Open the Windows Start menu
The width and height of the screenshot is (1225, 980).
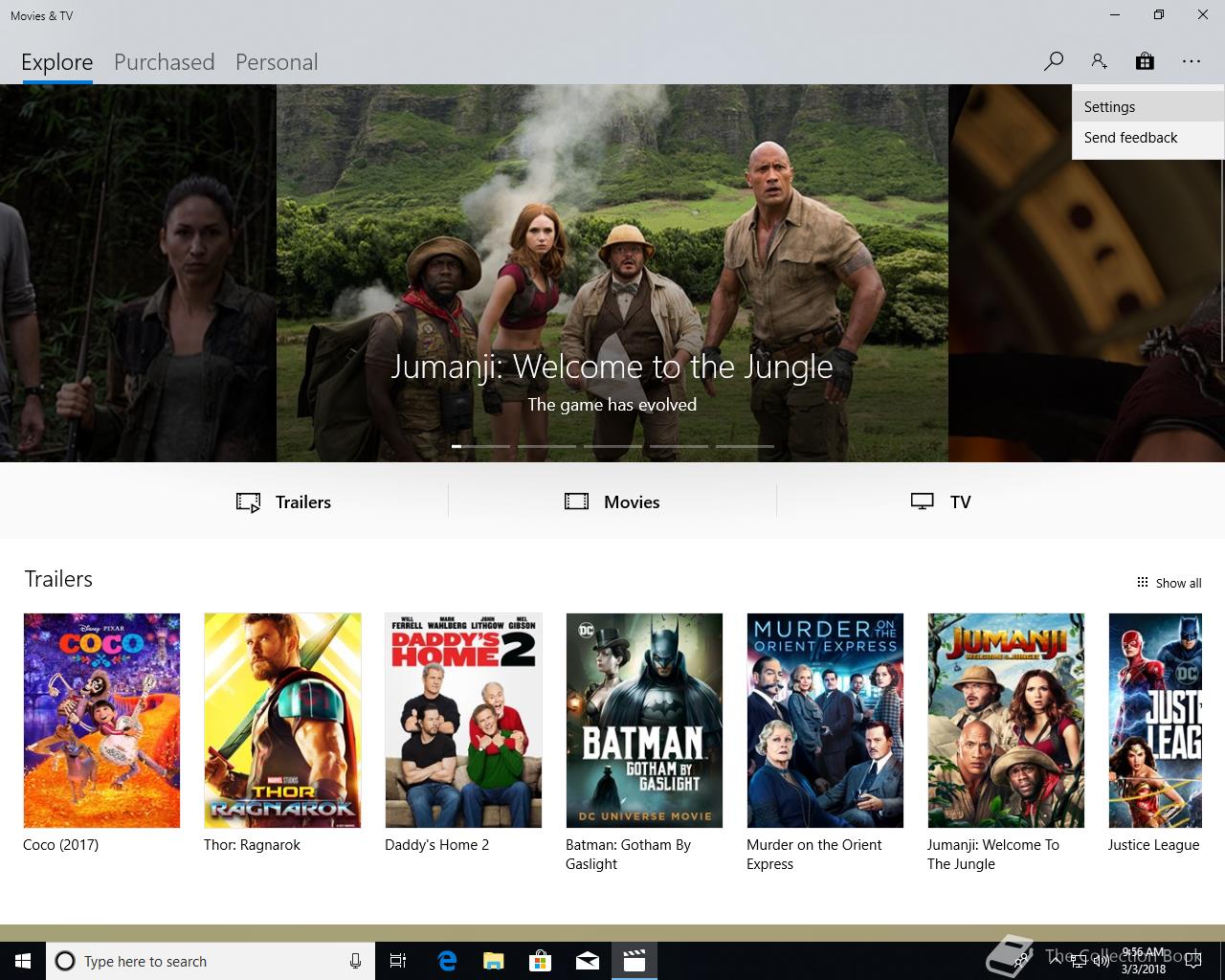(x=23, y=961)
